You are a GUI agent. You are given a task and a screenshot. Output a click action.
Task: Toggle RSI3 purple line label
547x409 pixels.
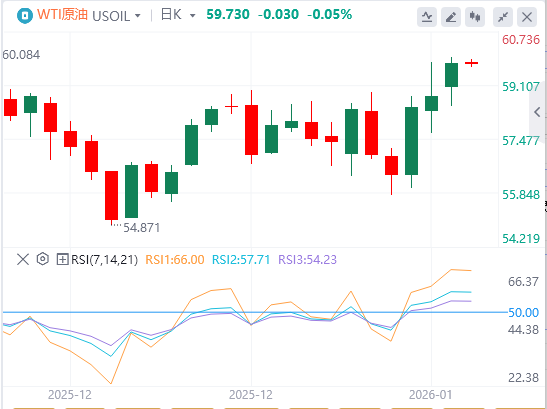[307, 260]
